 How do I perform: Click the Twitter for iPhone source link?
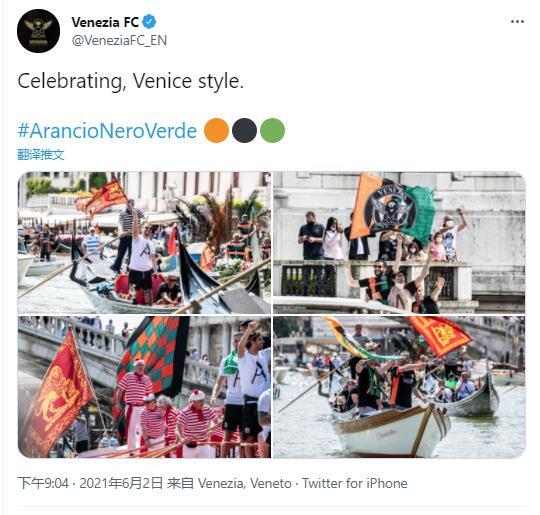pyautogui.click(x=355, y=483)
